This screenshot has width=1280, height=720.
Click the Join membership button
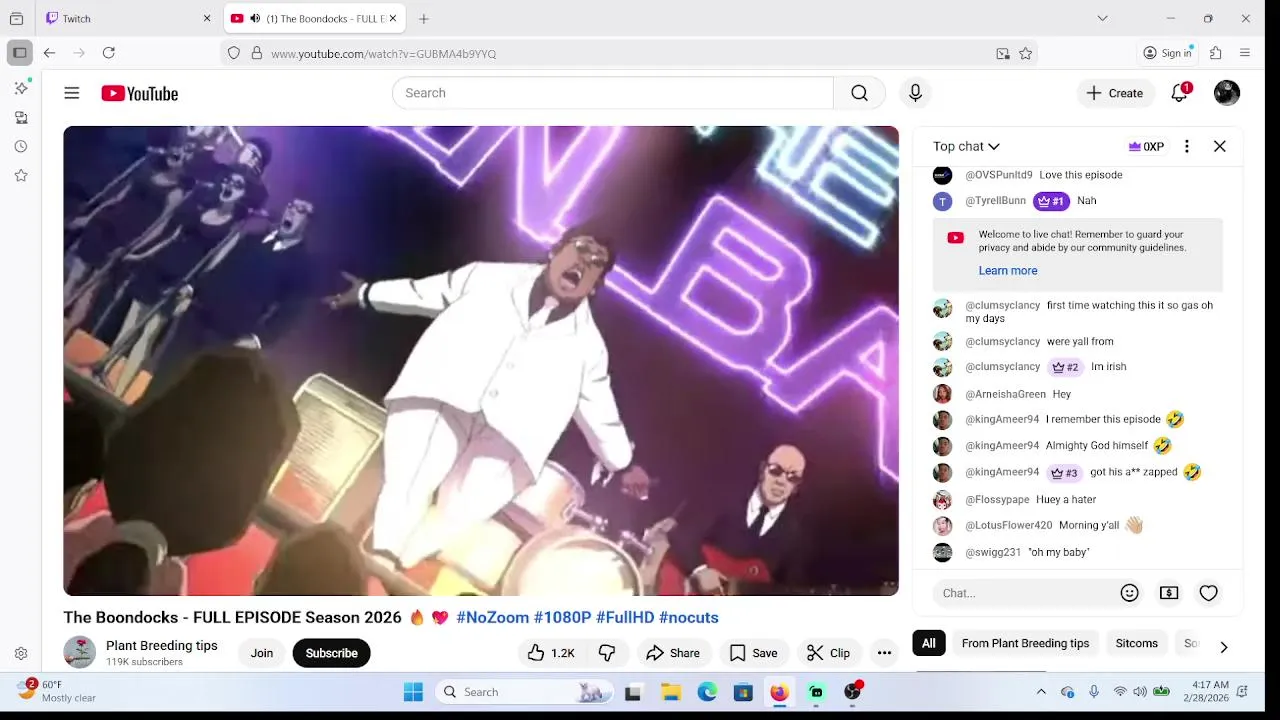[262, 653]
